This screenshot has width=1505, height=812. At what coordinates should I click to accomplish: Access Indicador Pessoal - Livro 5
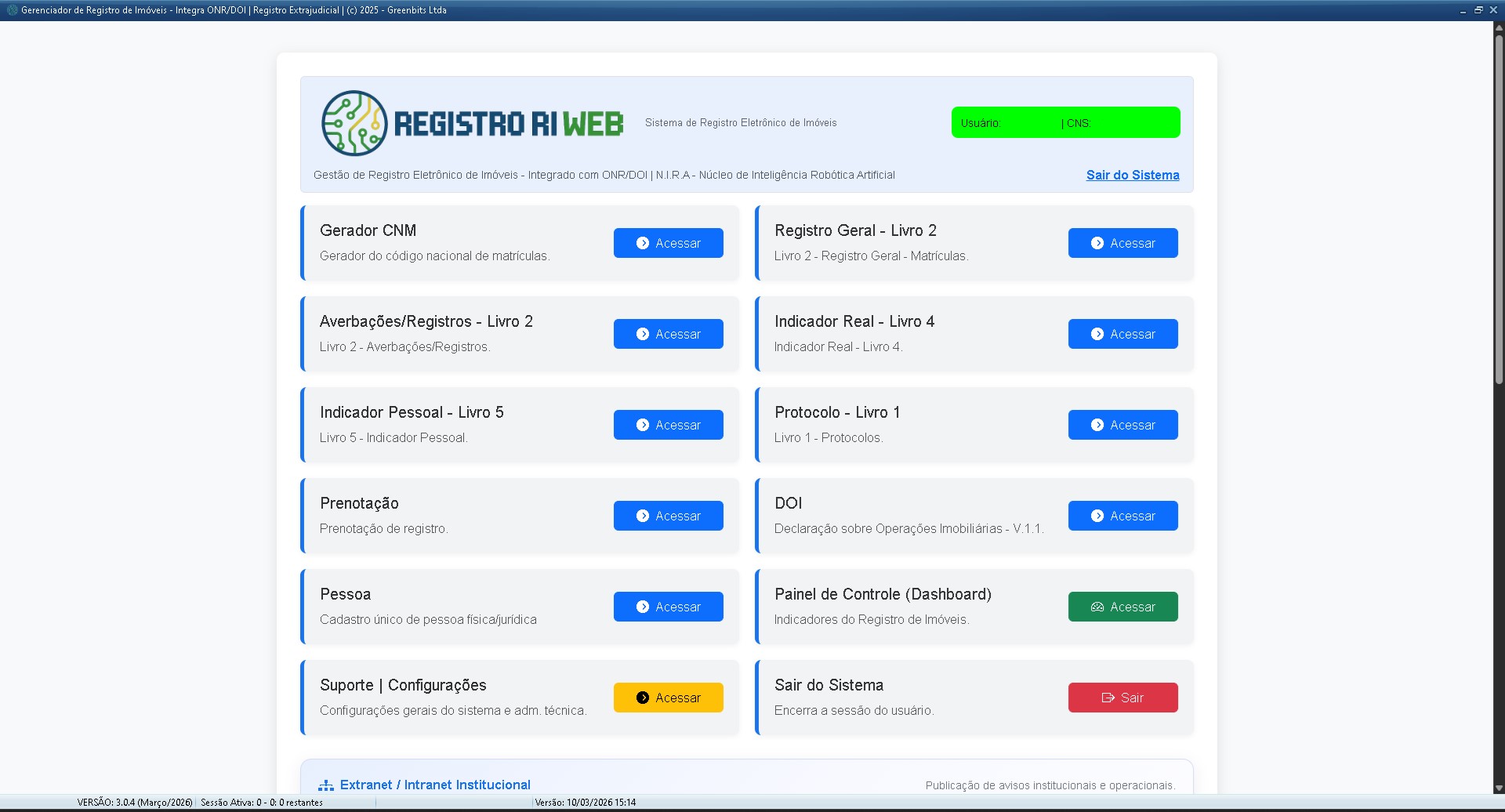[x=668, y=425]
